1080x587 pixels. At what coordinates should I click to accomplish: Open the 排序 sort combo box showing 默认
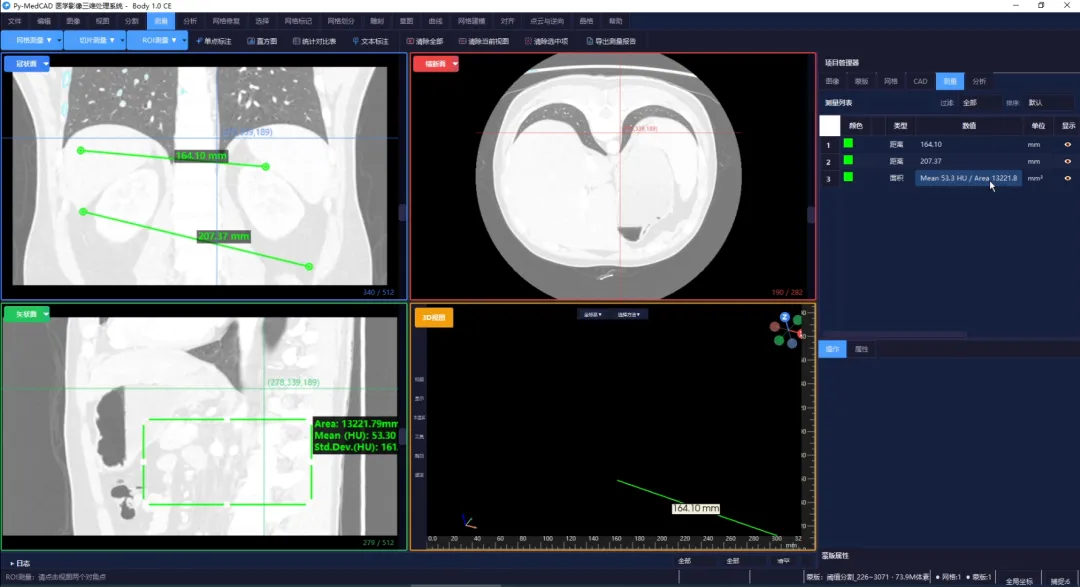pyautogui.click(x=1049, y=103)
